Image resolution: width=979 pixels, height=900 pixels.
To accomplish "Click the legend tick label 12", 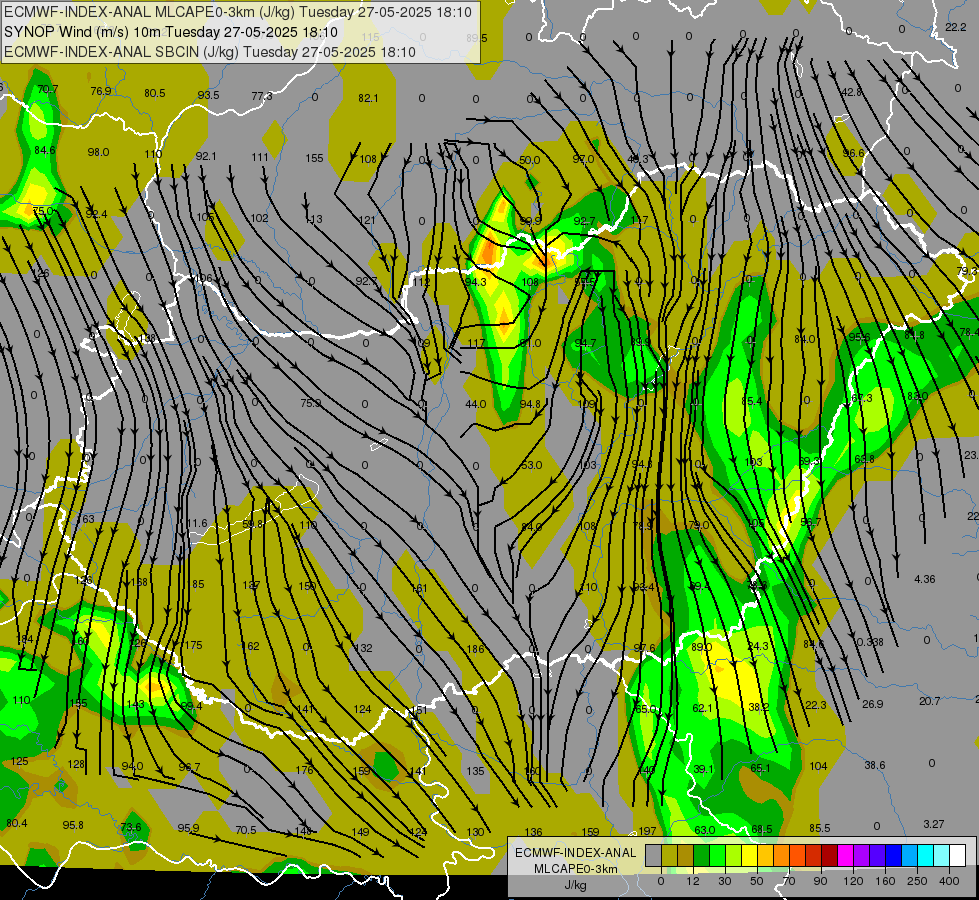I will point(693,881).
